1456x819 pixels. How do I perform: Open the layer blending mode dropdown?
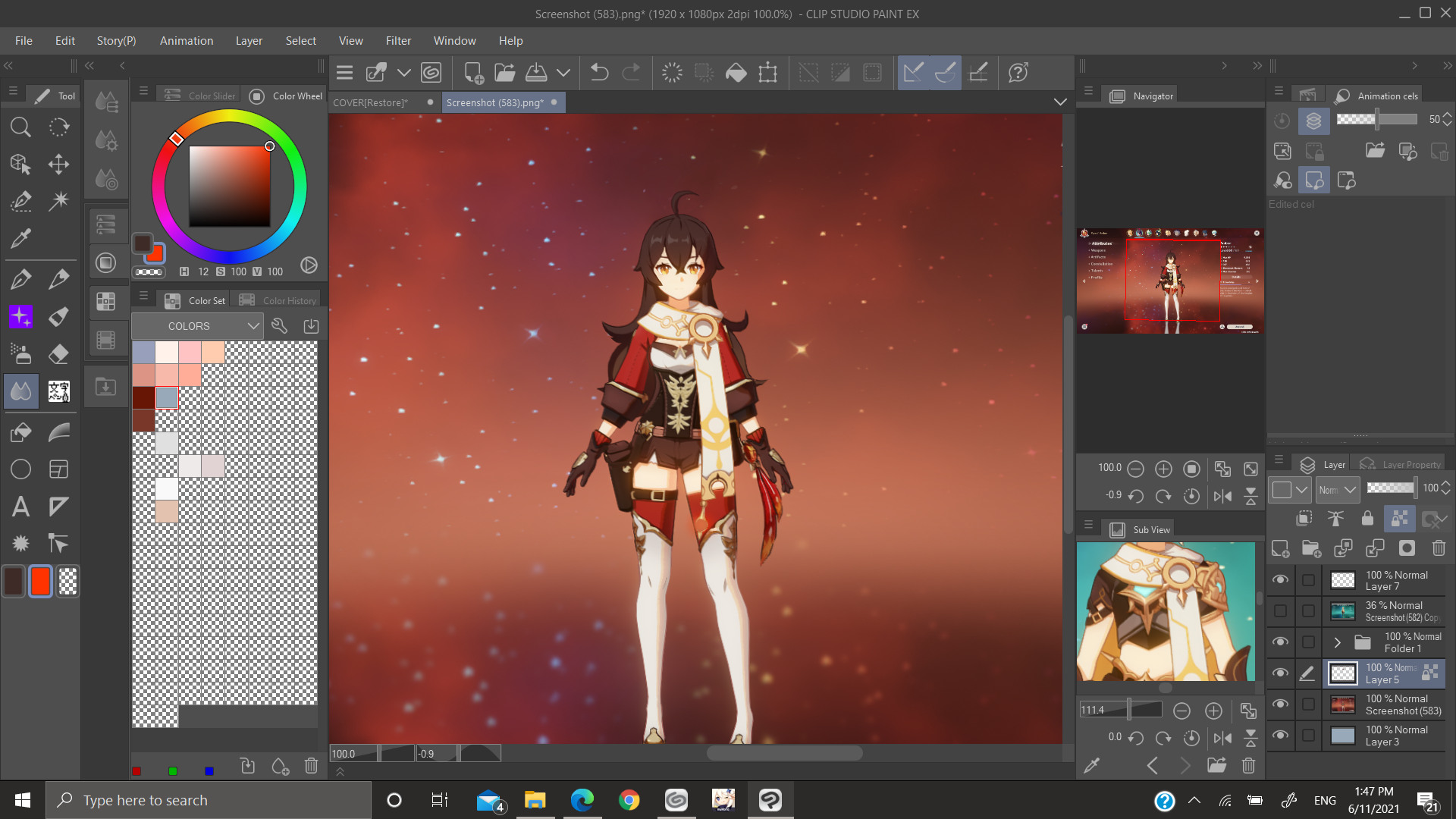tap(1338, 490)
